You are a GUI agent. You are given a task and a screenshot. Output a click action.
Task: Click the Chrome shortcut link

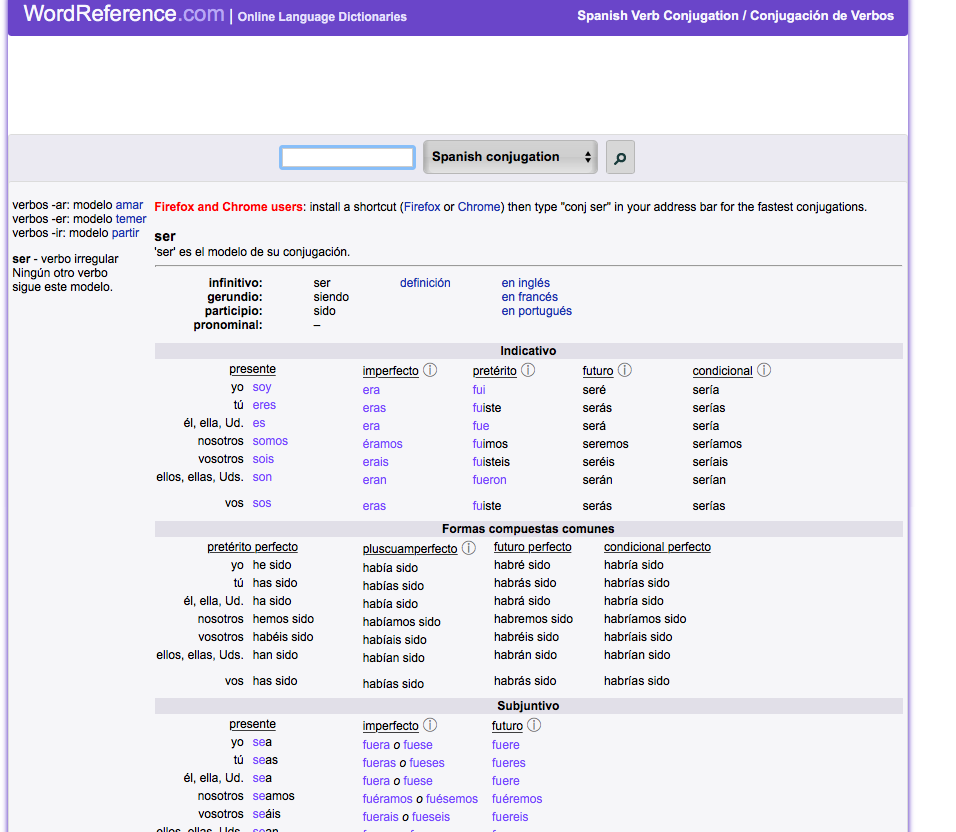coord(479,207)
